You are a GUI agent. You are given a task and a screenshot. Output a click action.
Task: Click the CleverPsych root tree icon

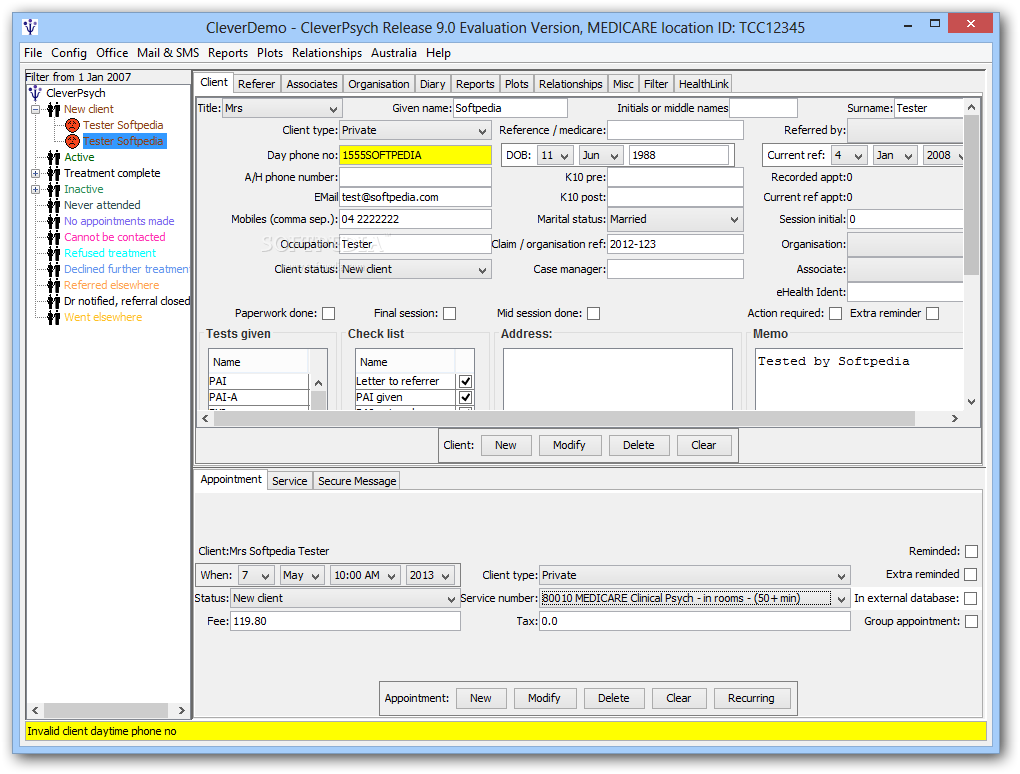coord(35,93)
